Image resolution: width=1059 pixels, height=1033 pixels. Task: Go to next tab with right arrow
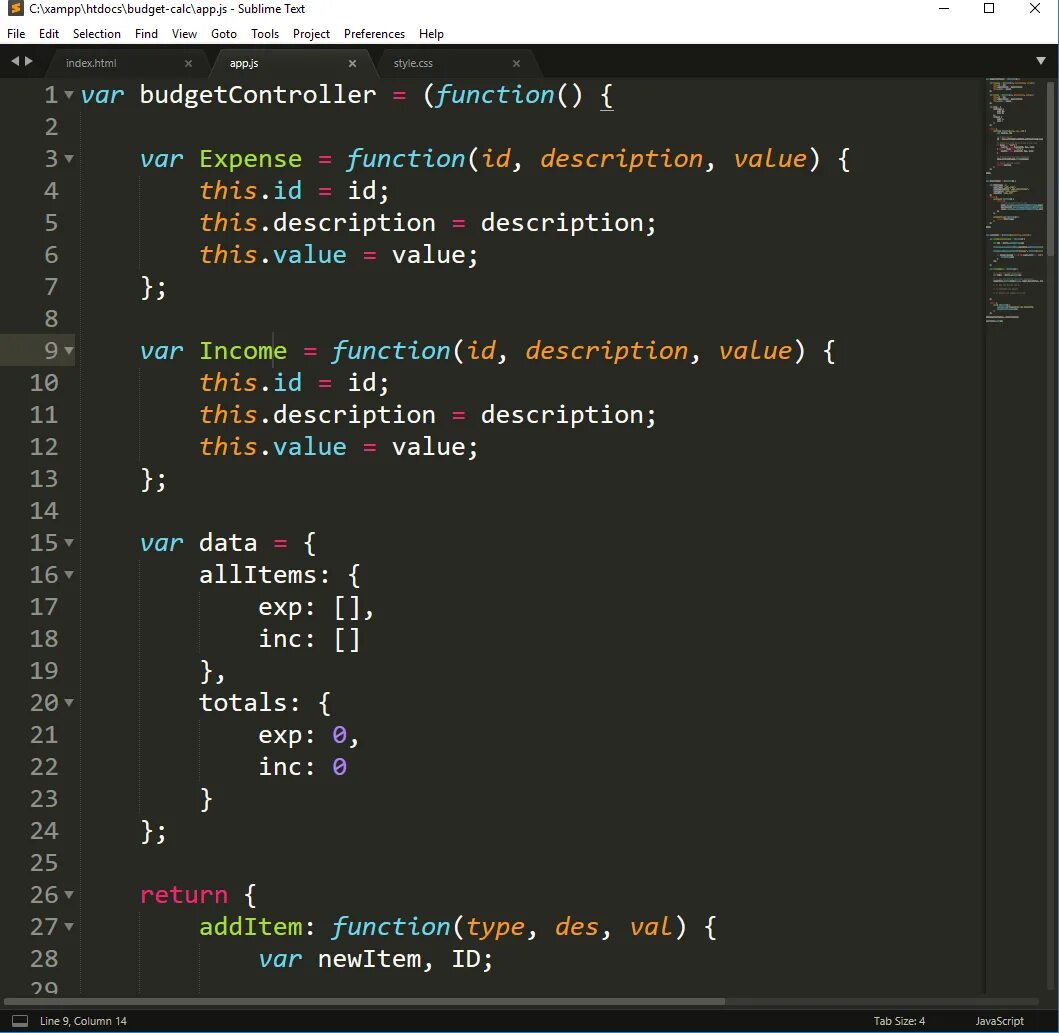coord(28,61)
